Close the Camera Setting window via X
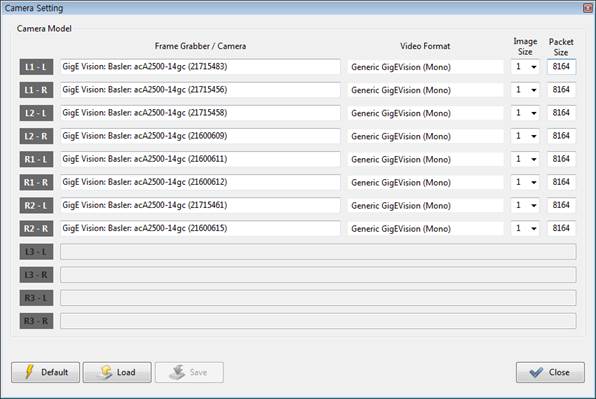Screen dimensions: 596x399 (588, 8)
